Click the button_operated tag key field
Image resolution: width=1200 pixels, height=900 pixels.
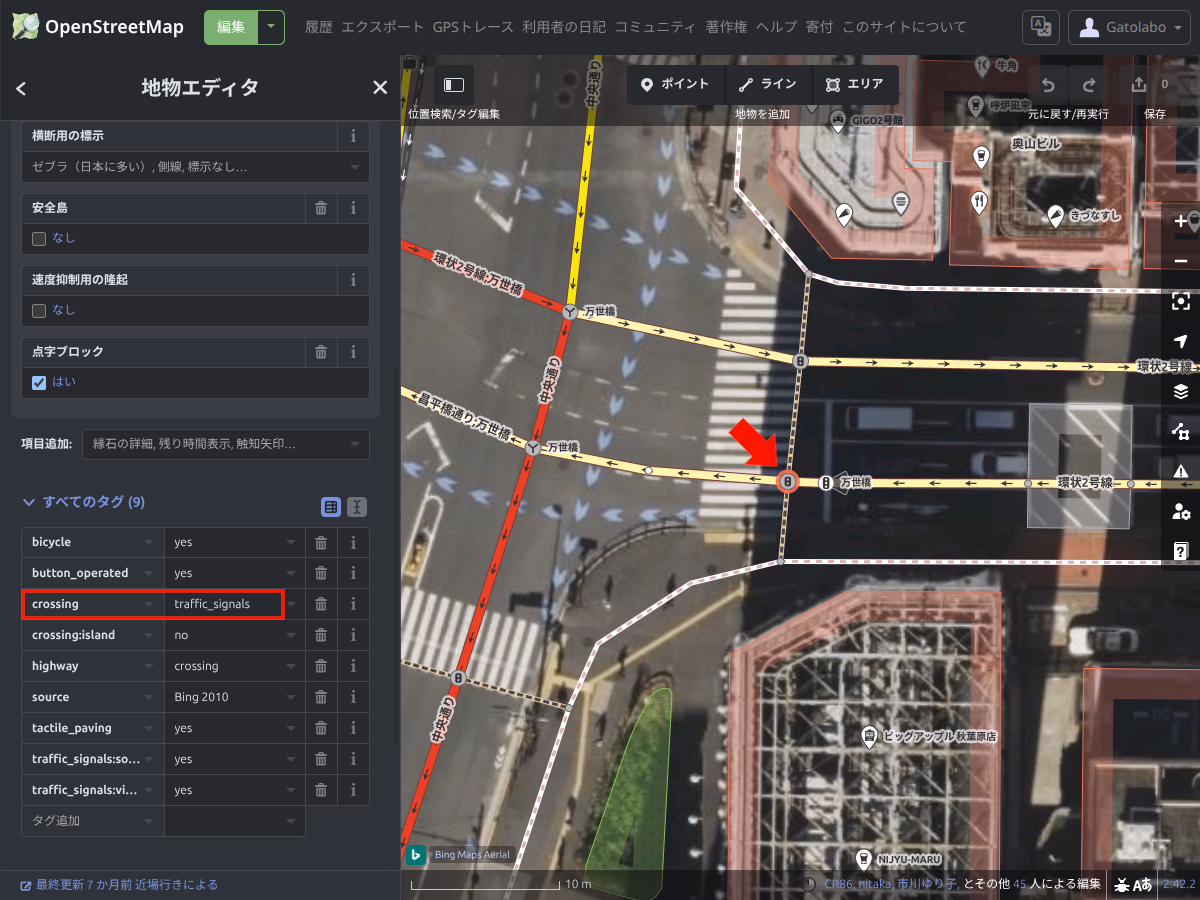coord(93,573)
